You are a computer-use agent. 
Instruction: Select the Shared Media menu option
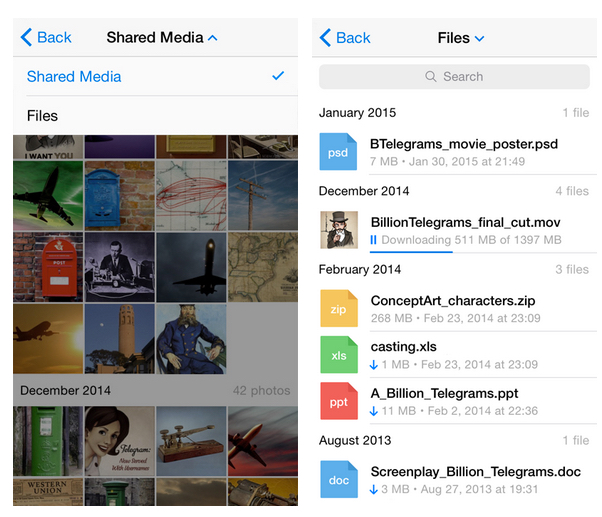point(155,76)
